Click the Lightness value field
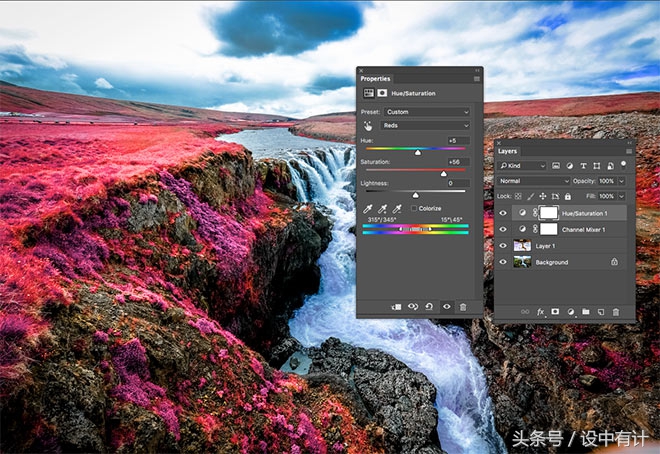Image resolution: width=660 pixels, height=454 pixels. coord(458,183)
